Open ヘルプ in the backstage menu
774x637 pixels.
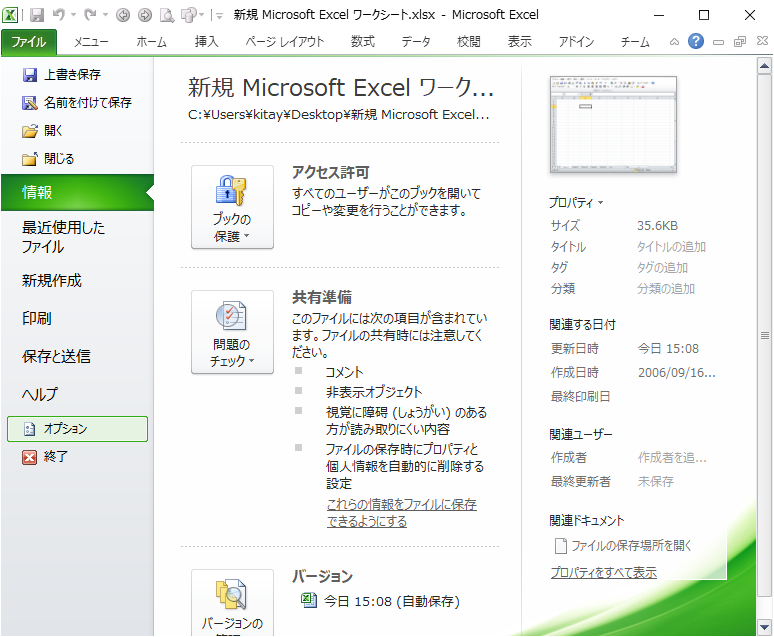click(39, 395)
